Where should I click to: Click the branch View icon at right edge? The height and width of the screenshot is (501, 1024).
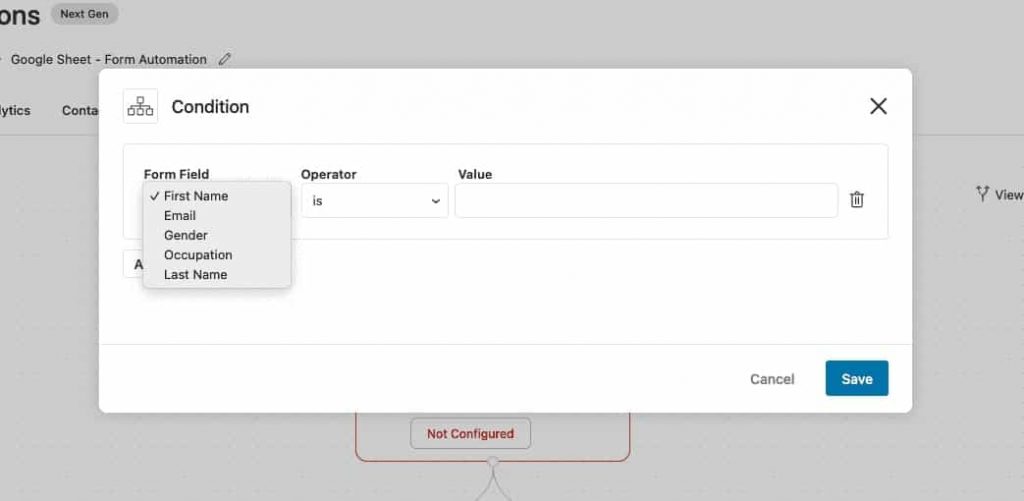tap(983, 193)
